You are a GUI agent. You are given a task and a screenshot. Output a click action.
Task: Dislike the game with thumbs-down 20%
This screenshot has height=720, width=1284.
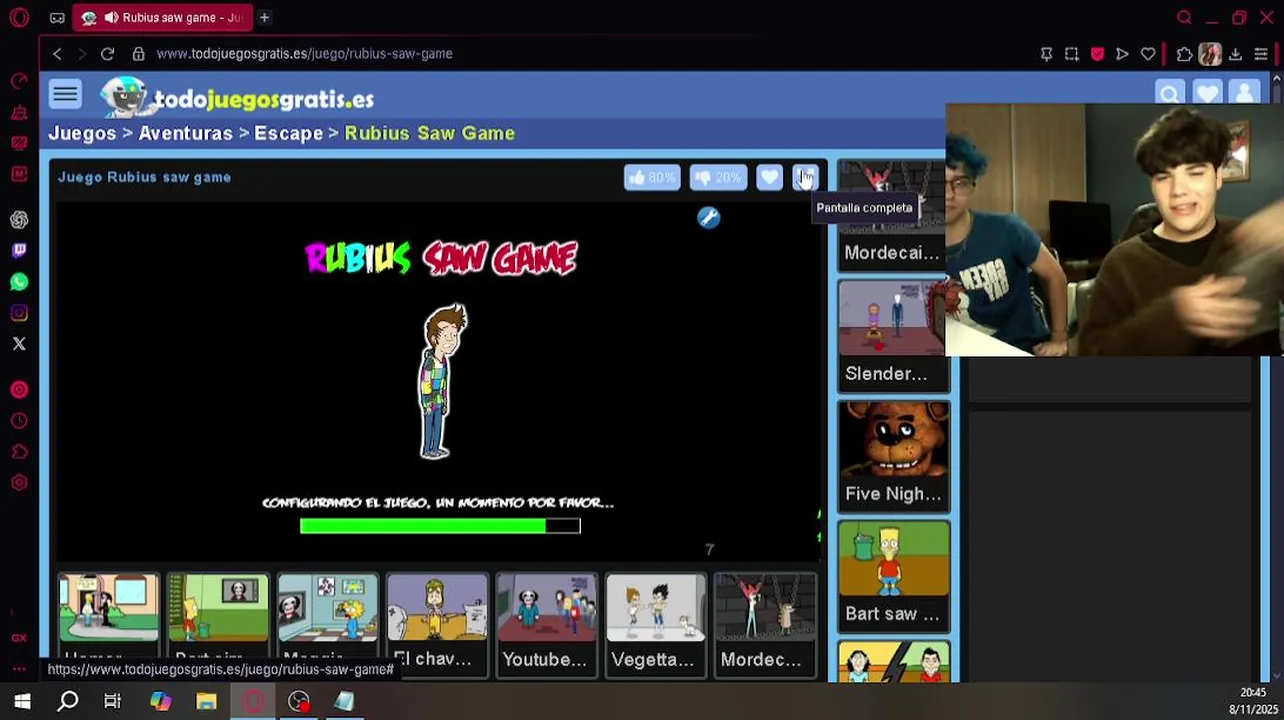(718, 177)
